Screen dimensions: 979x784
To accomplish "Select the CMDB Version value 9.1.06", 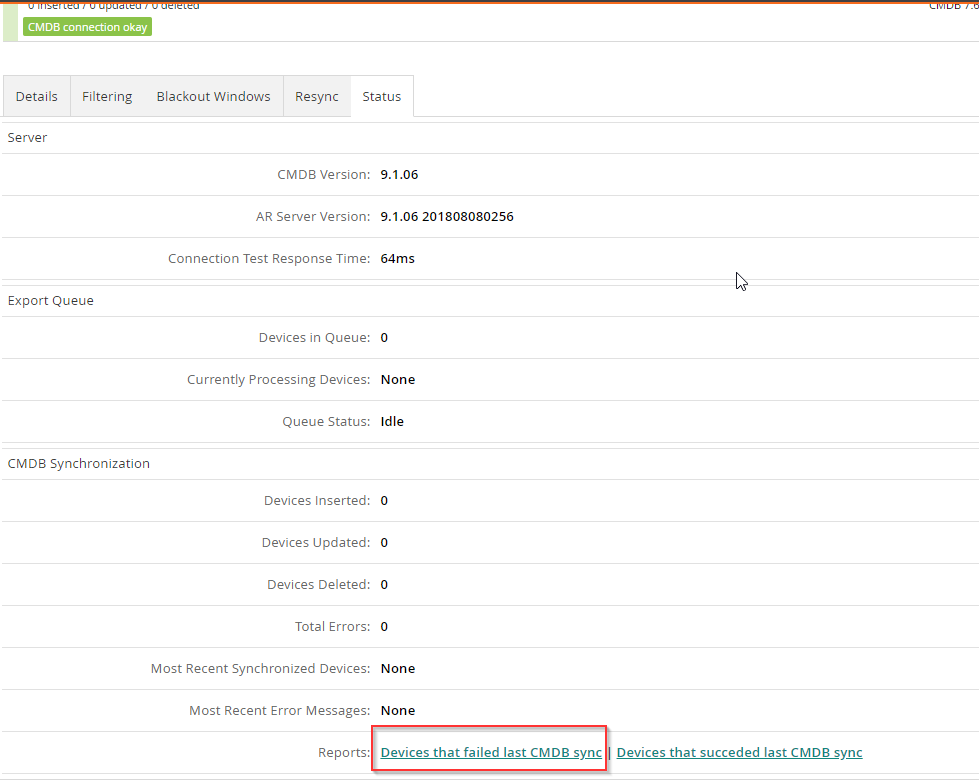I will [x=399, y=175].
